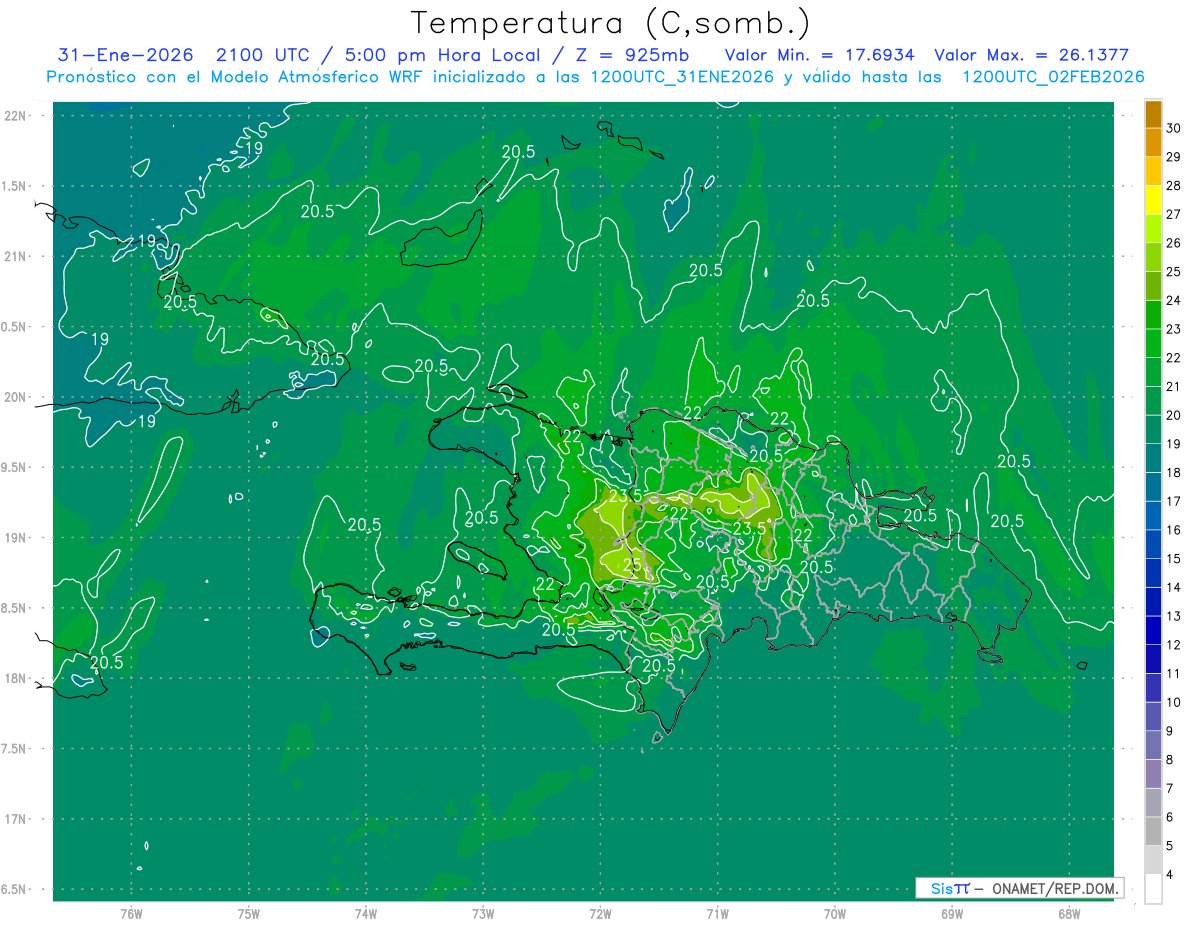The height and width of the screenshot is (927, 1200).
Task: Click the "71W" longitude axis label
Action: (717, 913)
